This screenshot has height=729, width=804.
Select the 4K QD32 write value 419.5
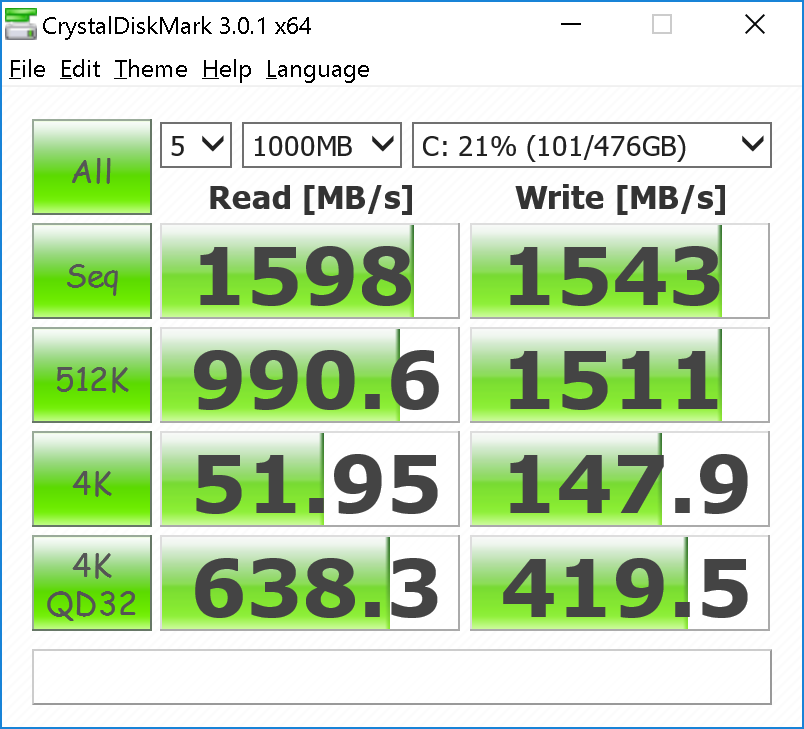coord(620,583)
